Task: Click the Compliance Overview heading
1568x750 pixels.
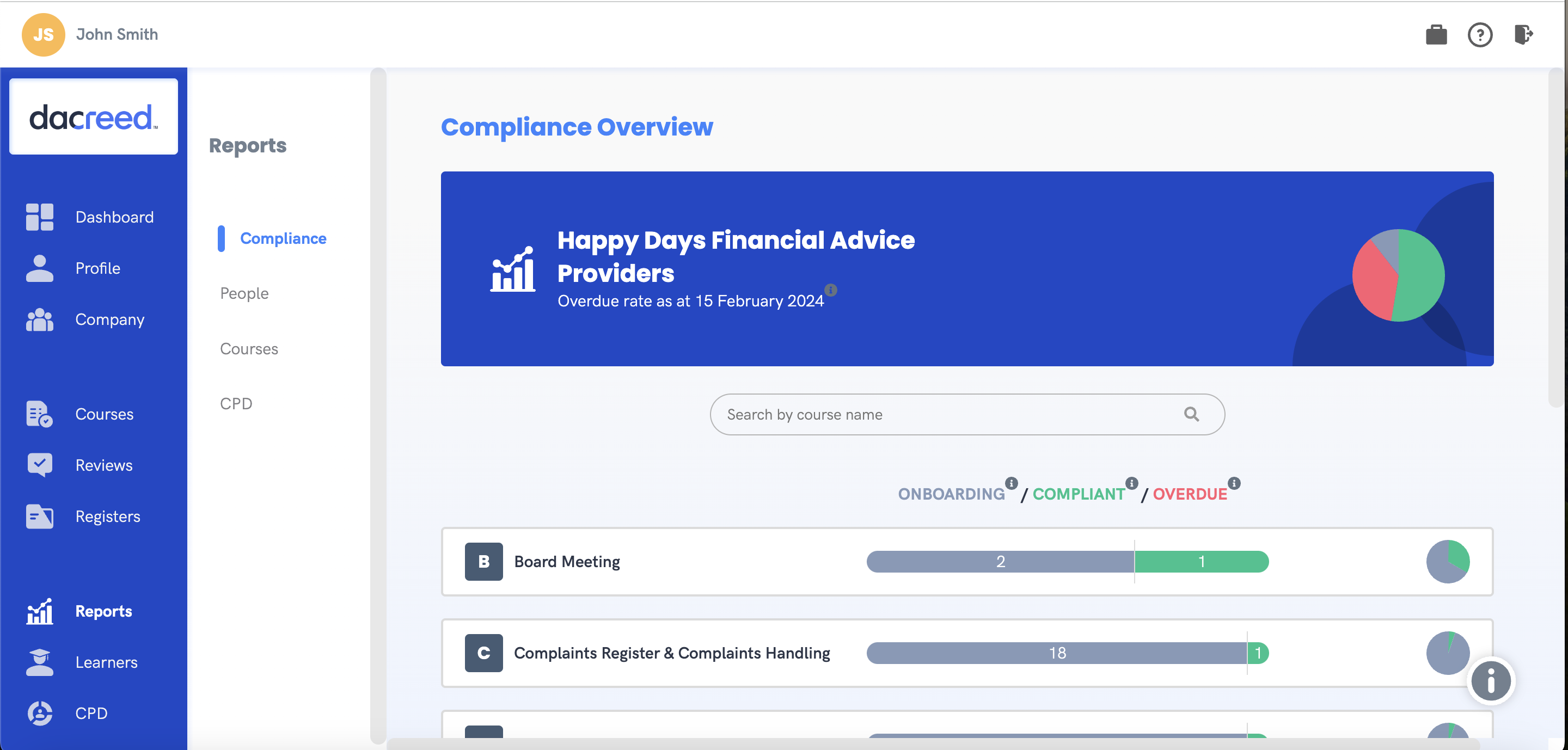Action: pyautogui.click(x=577, y=127)
